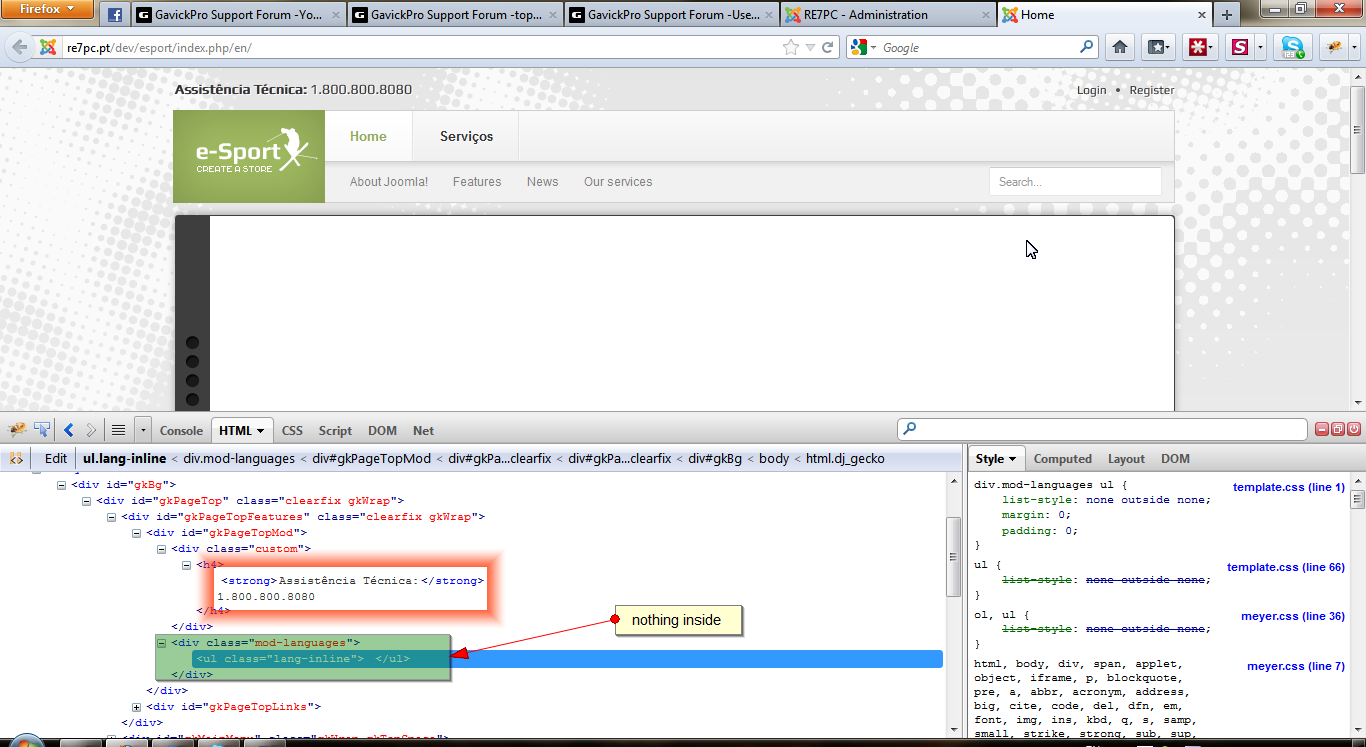Click the Firebug command line toggle icon
Viewport: 1366px width, 747px height.
118,430
